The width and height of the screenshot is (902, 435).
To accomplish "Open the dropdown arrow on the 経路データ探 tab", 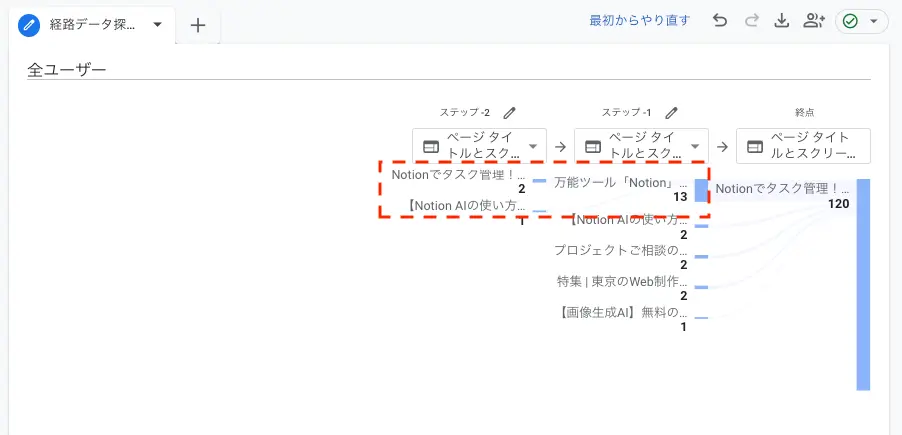I will pos(158,25).
